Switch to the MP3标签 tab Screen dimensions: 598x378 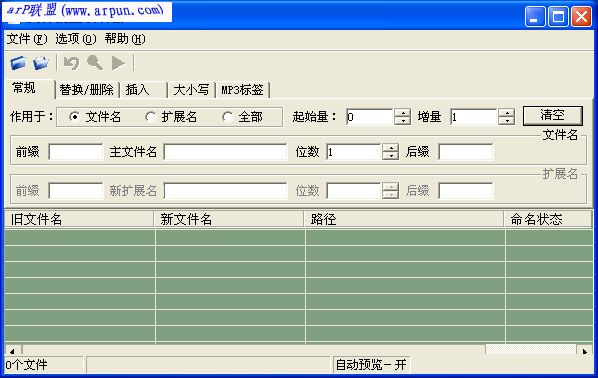point(243,90)
